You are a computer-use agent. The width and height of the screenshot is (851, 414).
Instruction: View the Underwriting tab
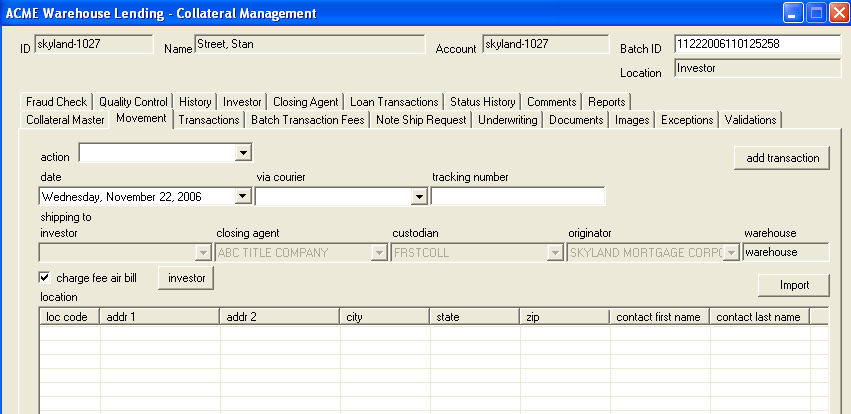[508, 120]
